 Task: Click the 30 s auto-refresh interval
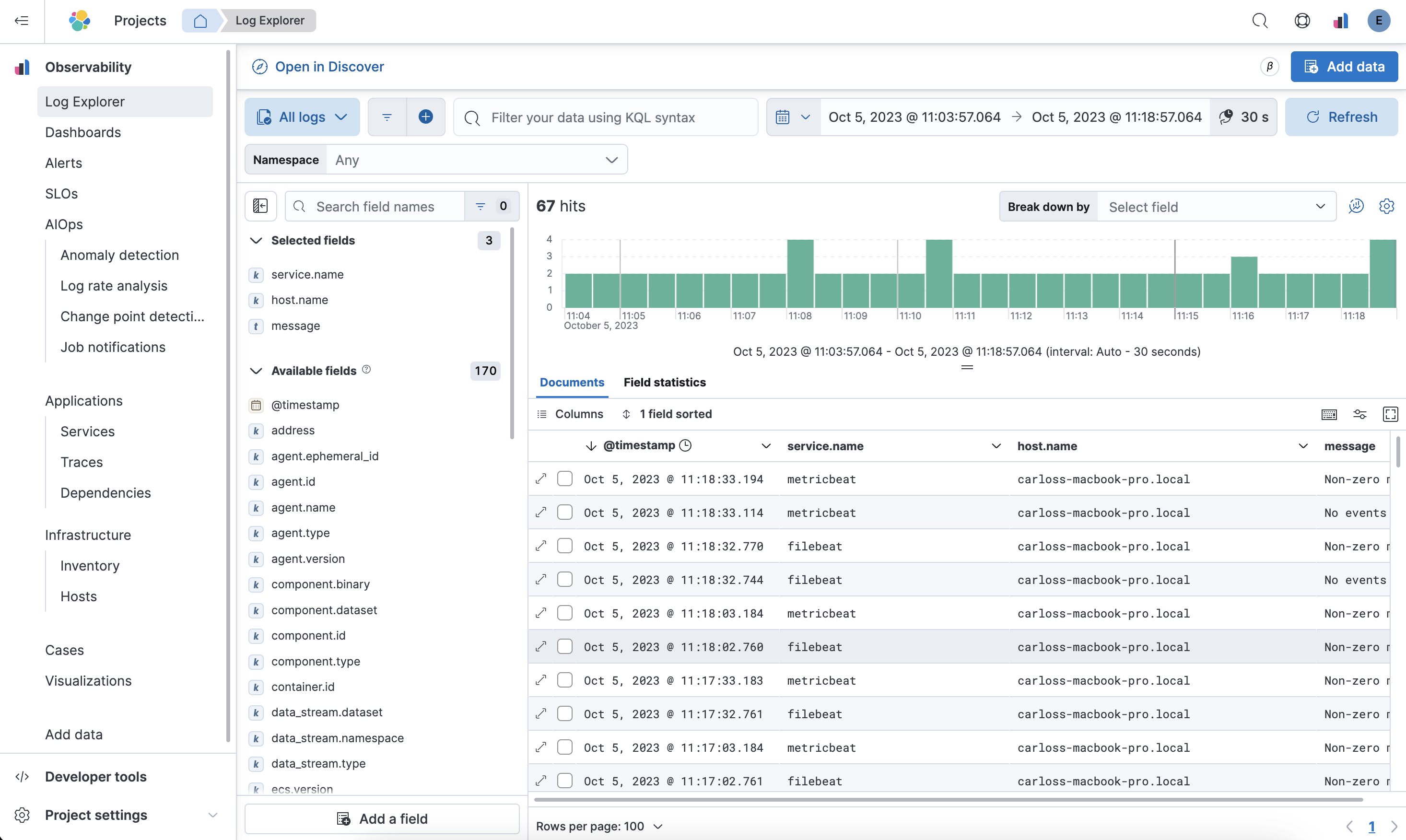pos(1243,117)
